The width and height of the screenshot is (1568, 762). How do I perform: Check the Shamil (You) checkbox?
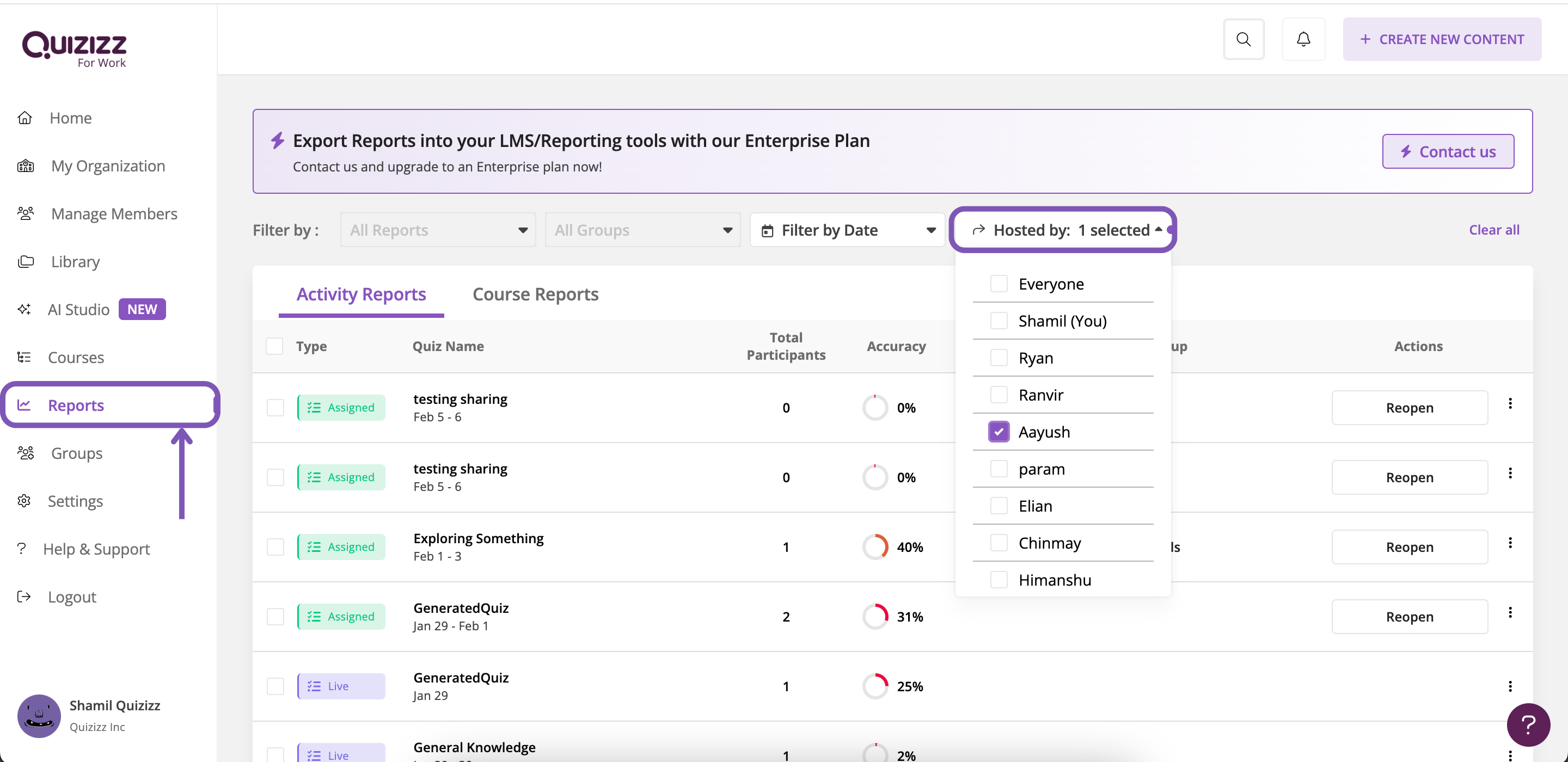[x=999, y=321]
